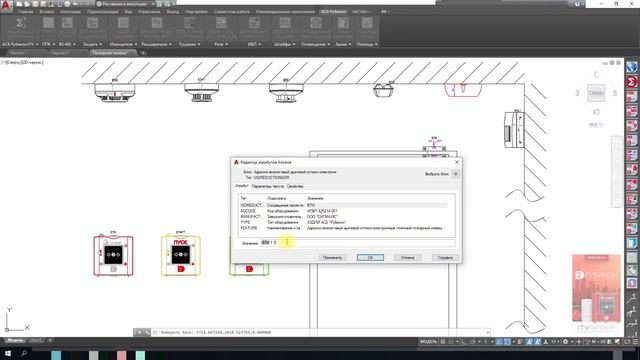Toggle snap mode in the status bar
This screenshot has height=360, width=640.
coord(451,342)
